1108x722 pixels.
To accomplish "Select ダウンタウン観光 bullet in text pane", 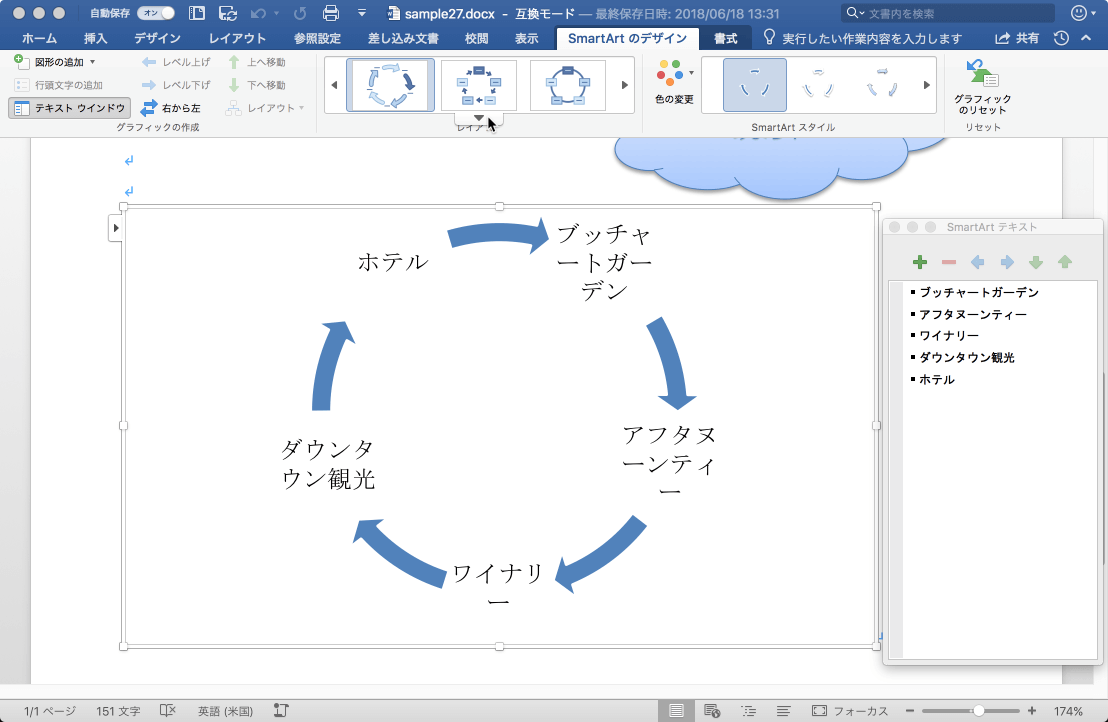I will click(x=967, y=357).
